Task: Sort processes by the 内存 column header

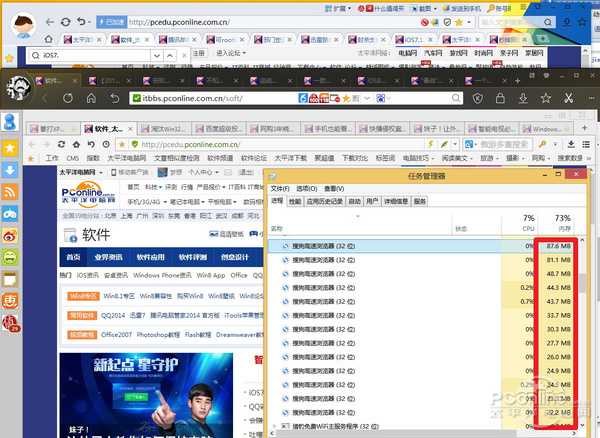Action: click(563, 224)
